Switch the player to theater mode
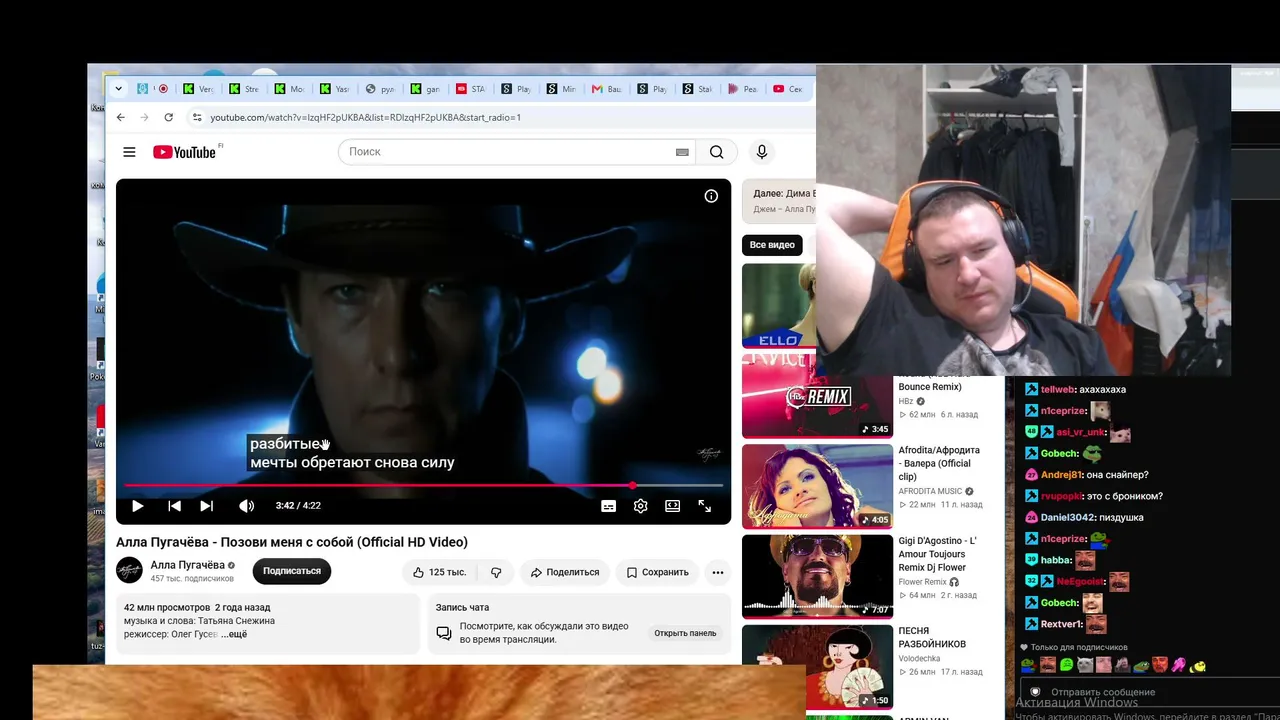Screen dimensions: 1280x720 [x=673, y=506]
